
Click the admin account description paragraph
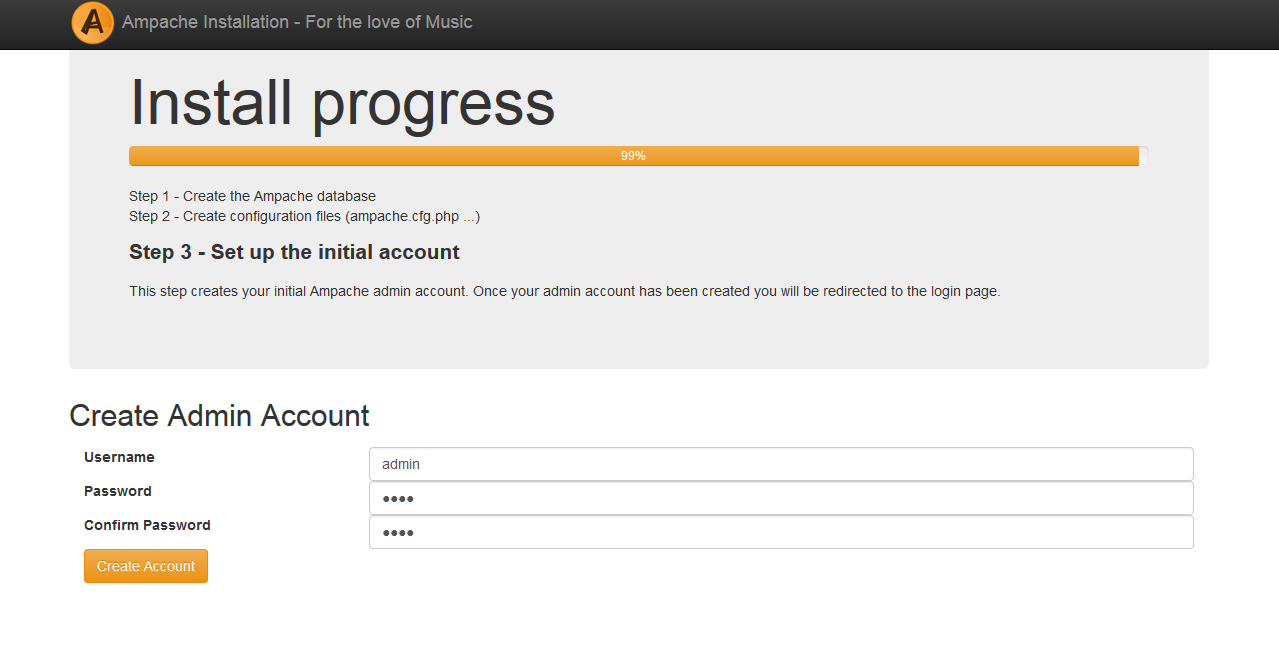tap(564, 292)
